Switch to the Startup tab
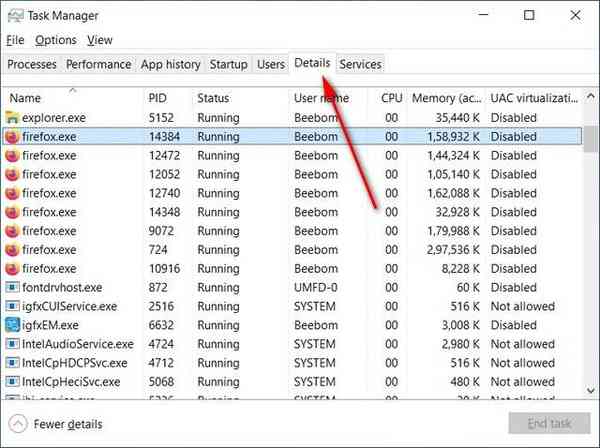 tap(228, 64)
